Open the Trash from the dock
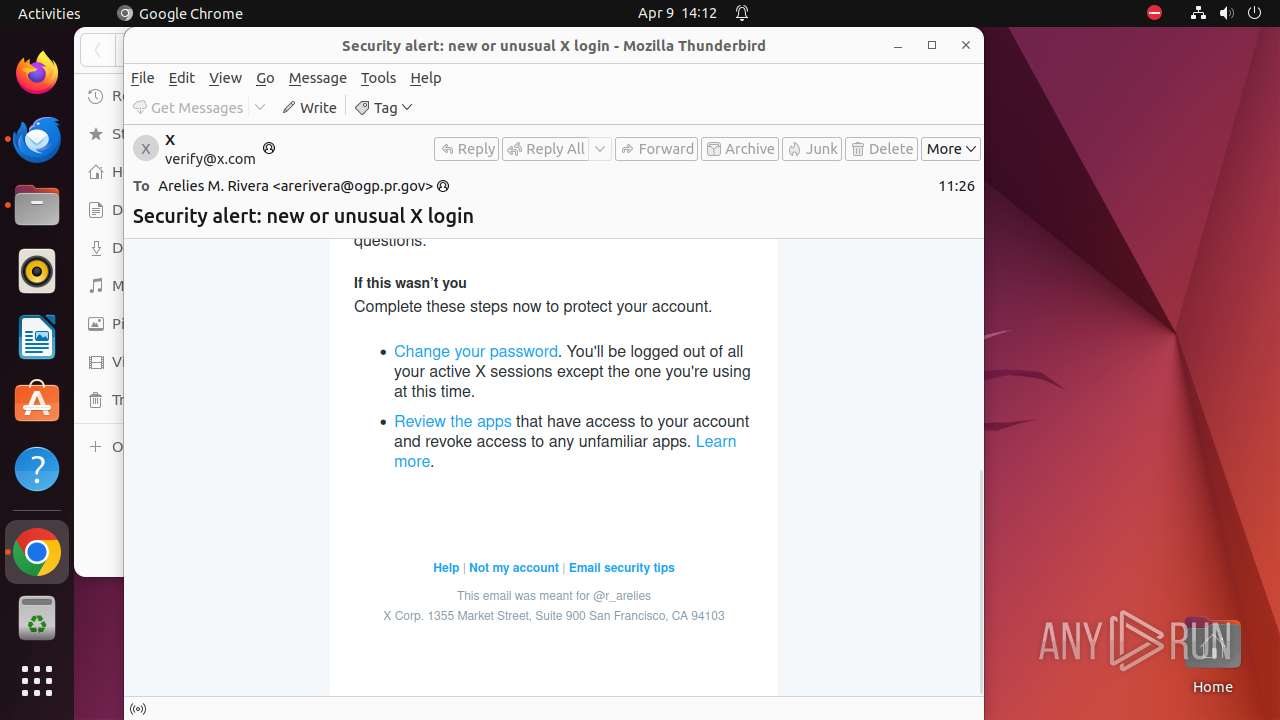This screenshot has width=1280, height=720. click(x=37, y=618)
